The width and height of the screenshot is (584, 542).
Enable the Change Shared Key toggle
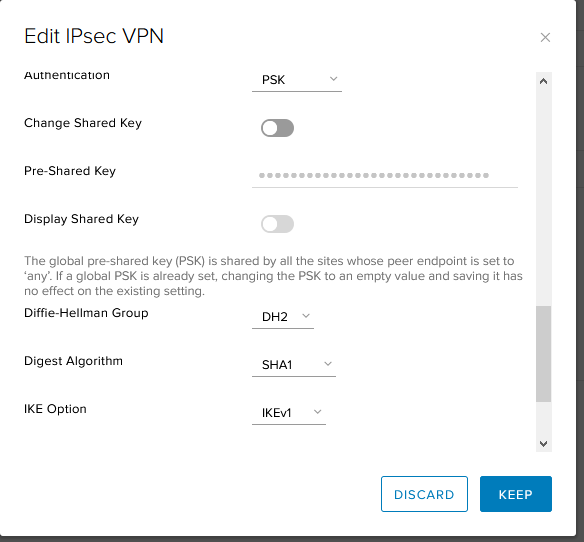(277, 128)
